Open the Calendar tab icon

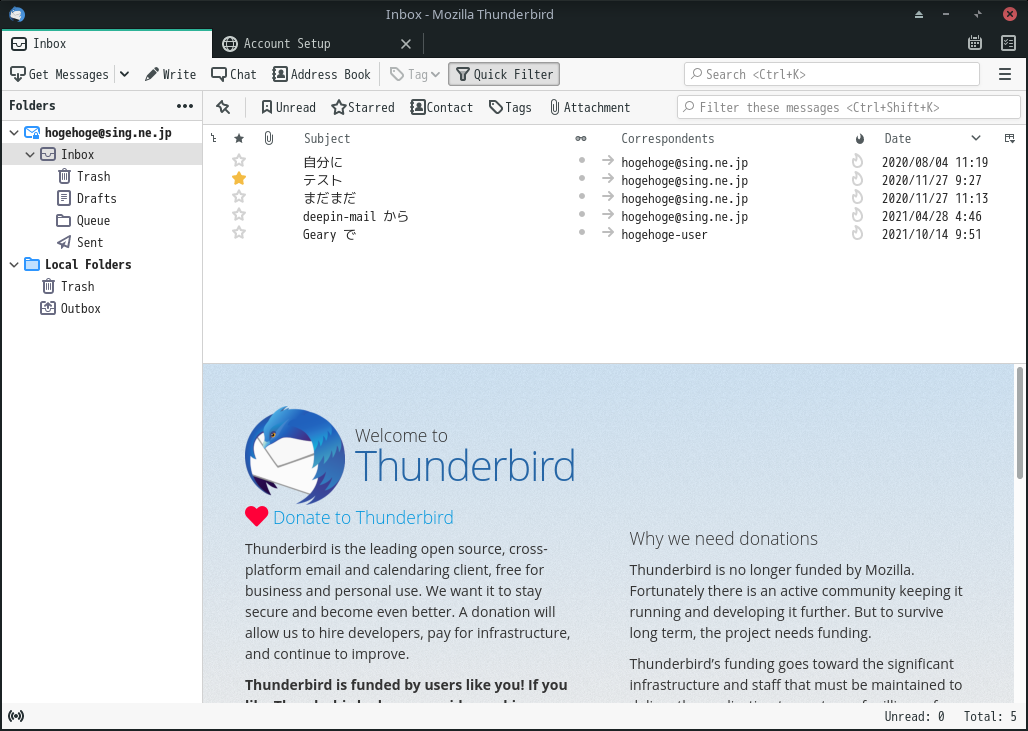[975, 43]
